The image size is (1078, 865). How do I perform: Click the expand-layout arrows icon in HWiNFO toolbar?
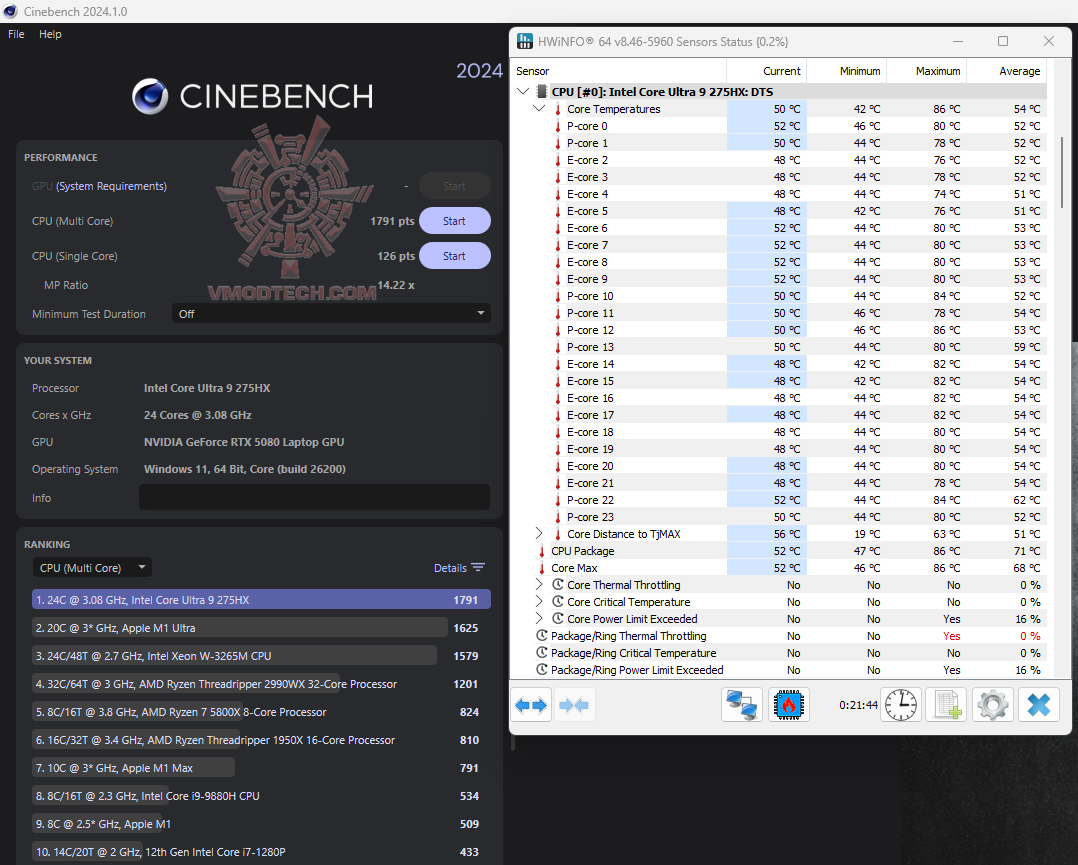coord(530,705)
